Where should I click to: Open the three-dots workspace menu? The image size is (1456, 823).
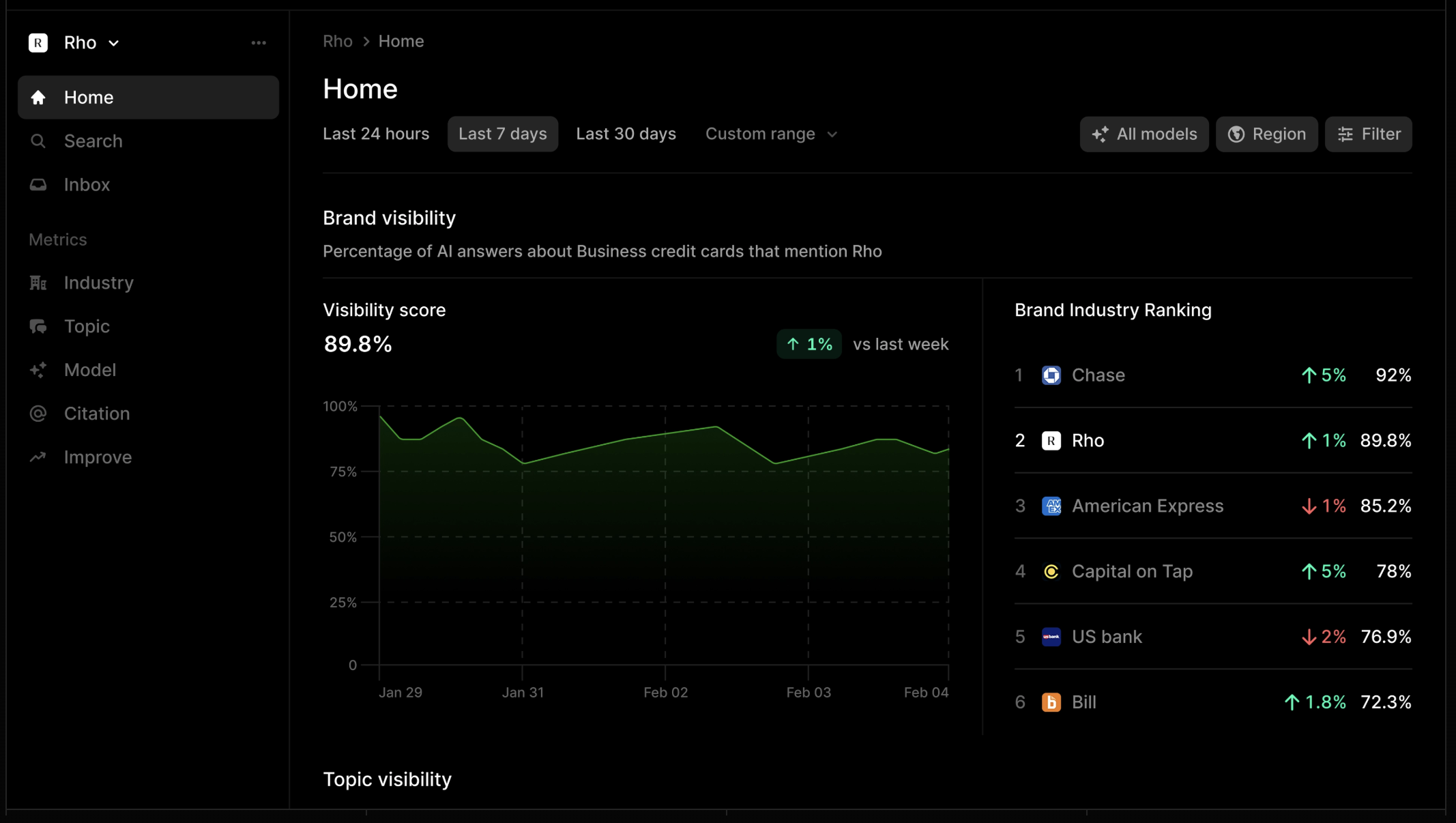259,43
